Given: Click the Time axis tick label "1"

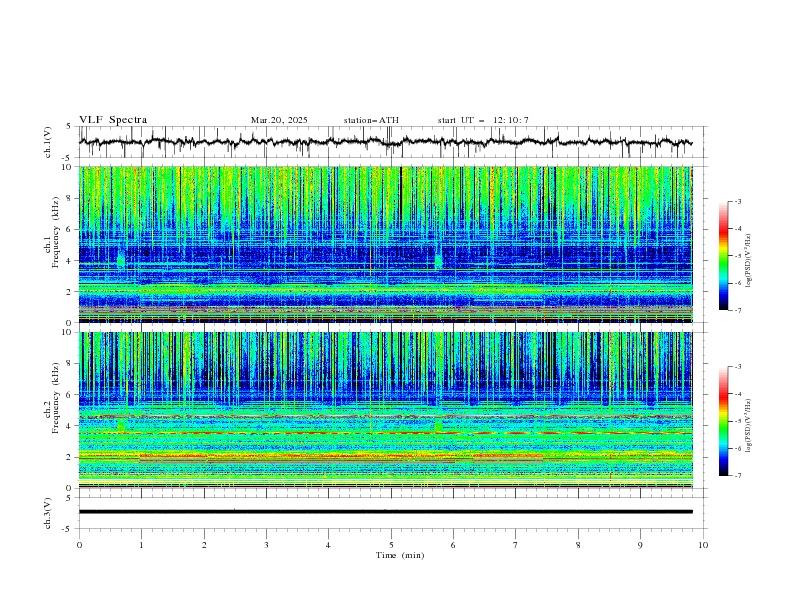Looking at the screenshot, I should point(141,545).
